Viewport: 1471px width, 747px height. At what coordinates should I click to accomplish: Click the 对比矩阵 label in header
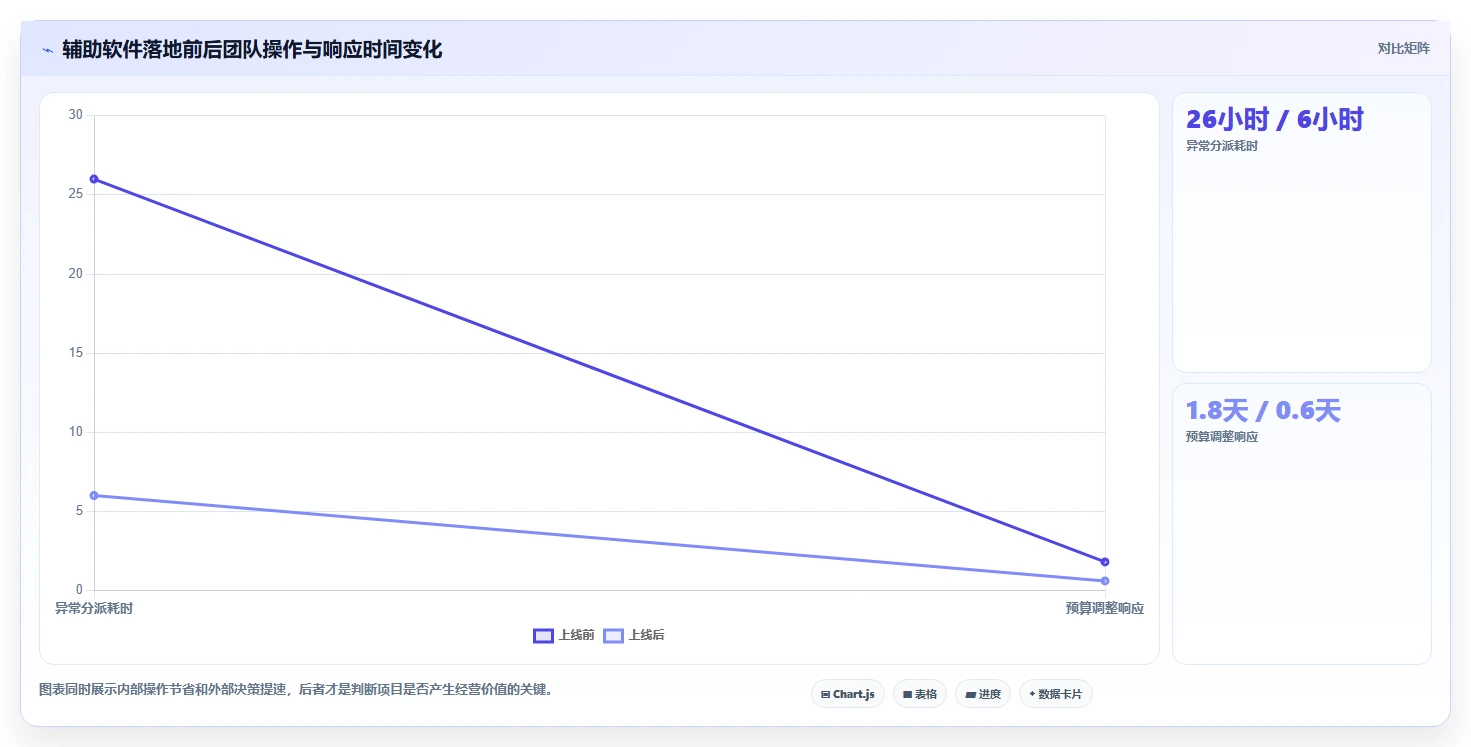(x=1404, y=48)
